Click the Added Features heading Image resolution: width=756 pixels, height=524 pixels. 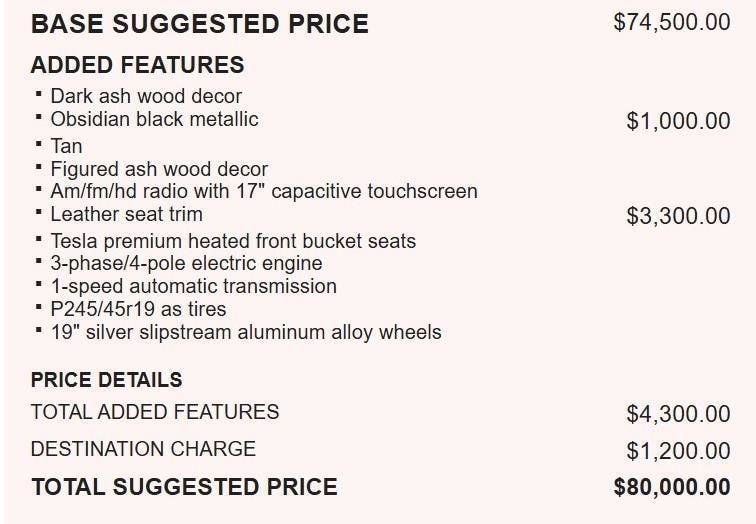coord(137,66)
